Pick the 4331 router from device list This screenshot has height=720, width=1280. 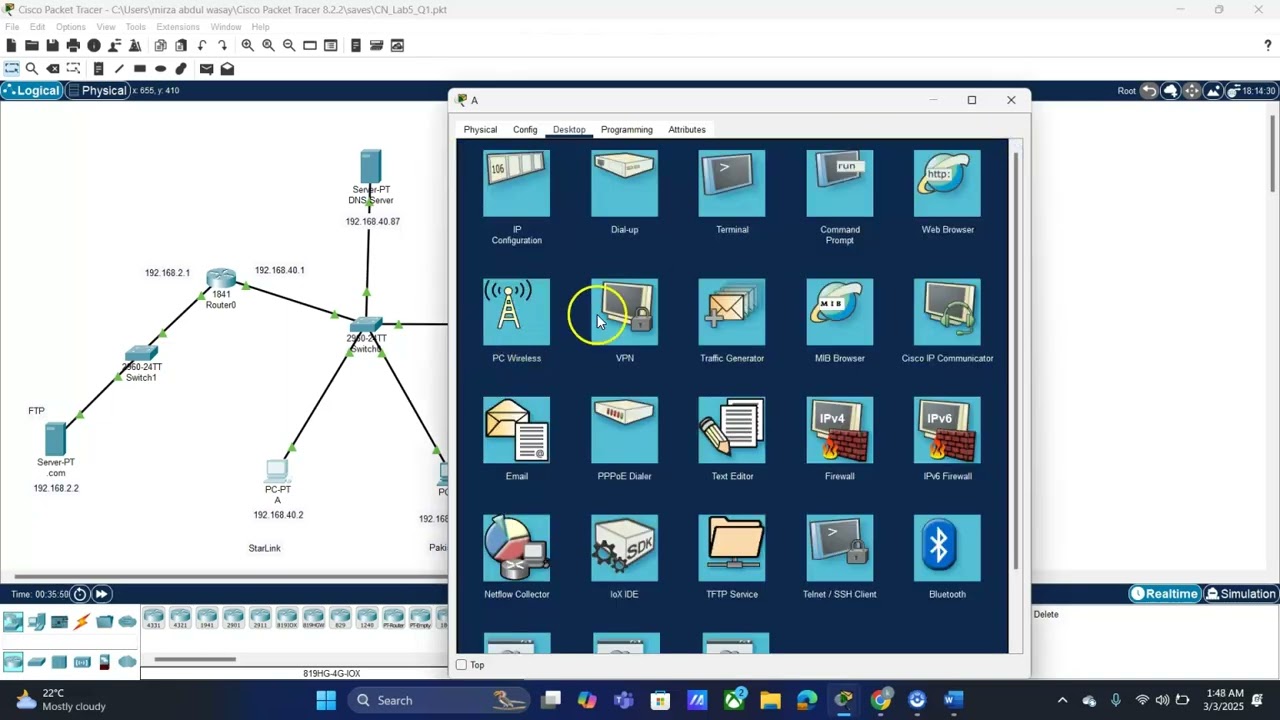pyautogui.click(x=154, y=619)
